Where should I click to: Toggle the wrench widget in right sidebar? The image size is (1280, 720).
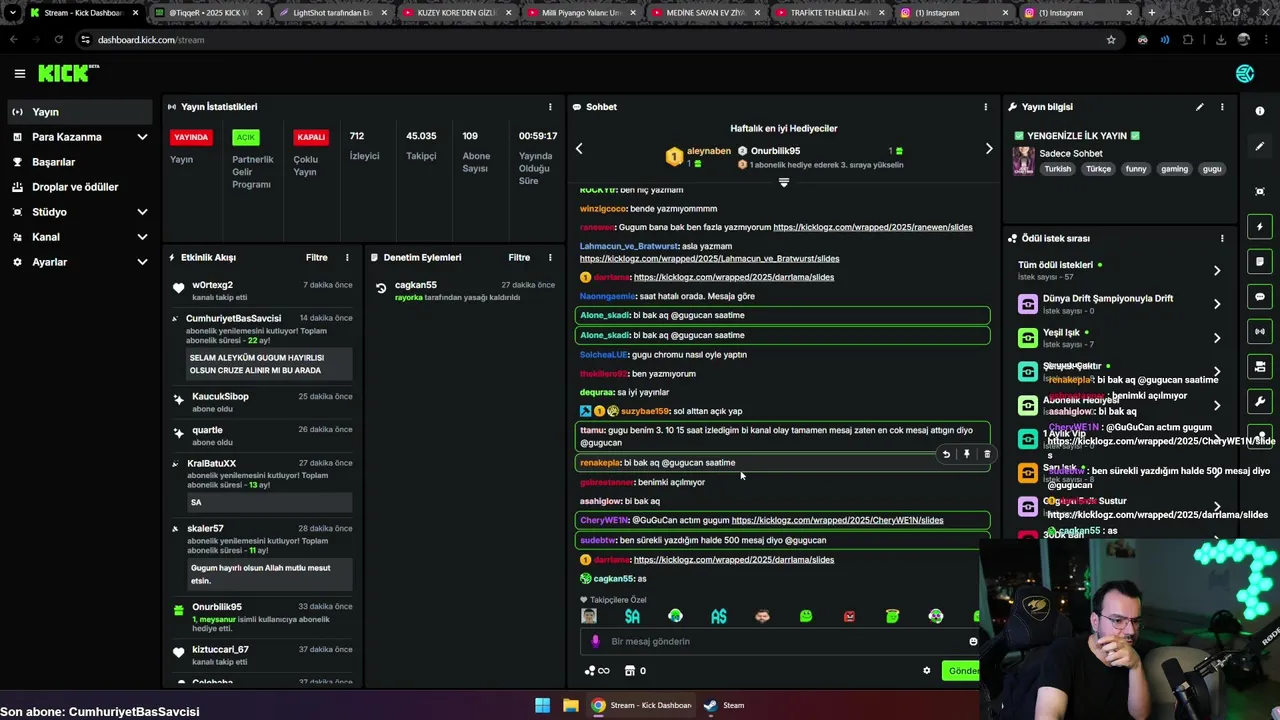click(1260, 401)
